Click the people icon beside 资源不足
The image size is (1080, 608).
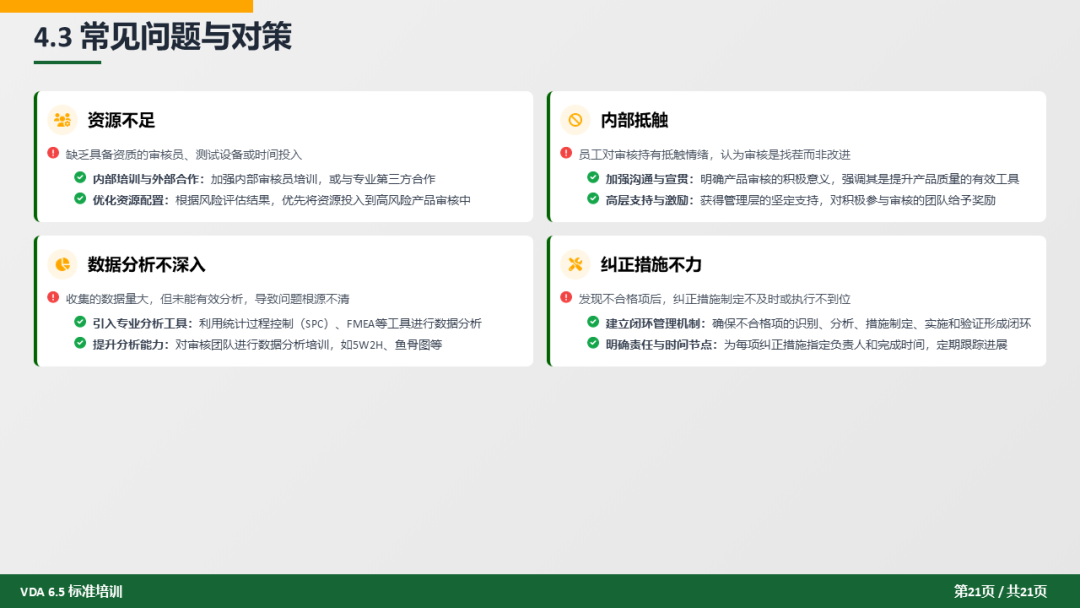click(62, 120)
